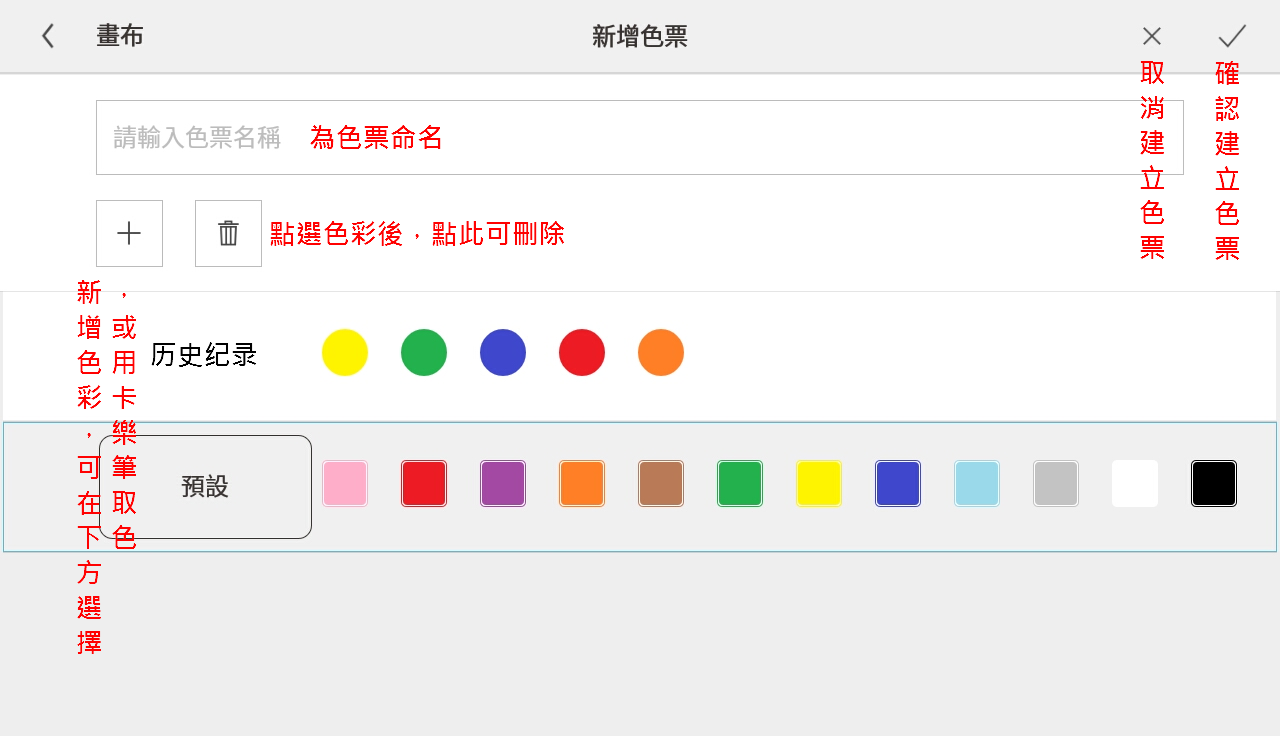
Task: Pick the white preset square swatch
Action: pyautogui.click(x=1135, y=483)
